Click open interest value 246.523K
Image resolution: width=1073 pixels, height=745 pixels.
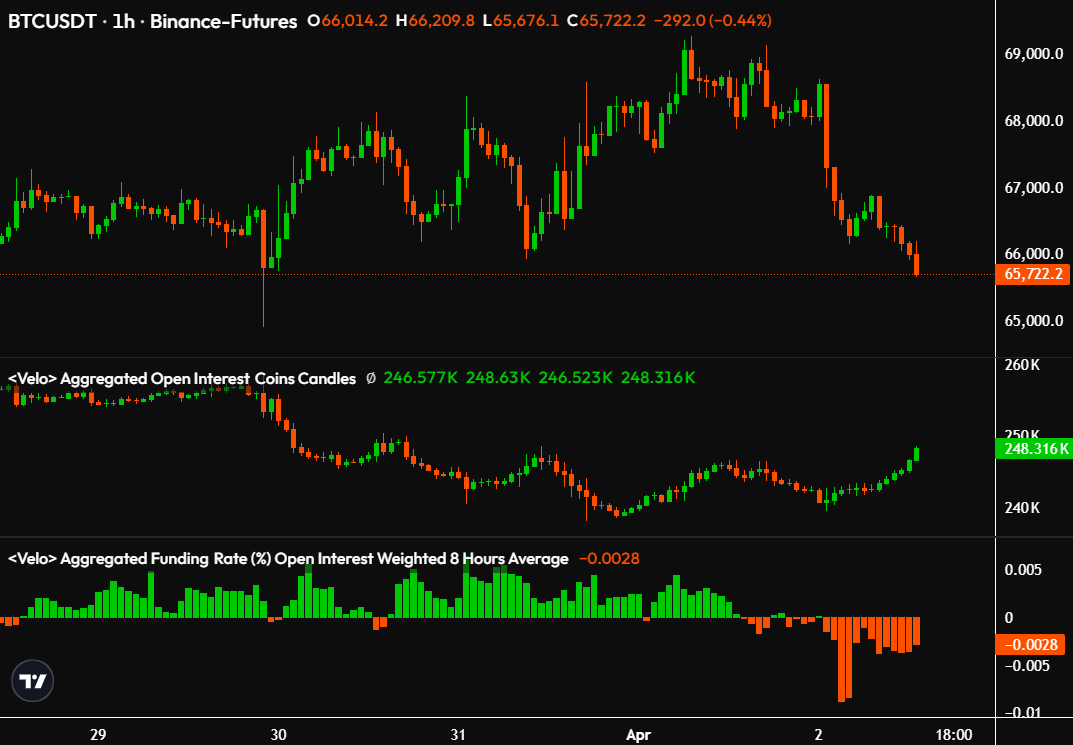point(576,378)
